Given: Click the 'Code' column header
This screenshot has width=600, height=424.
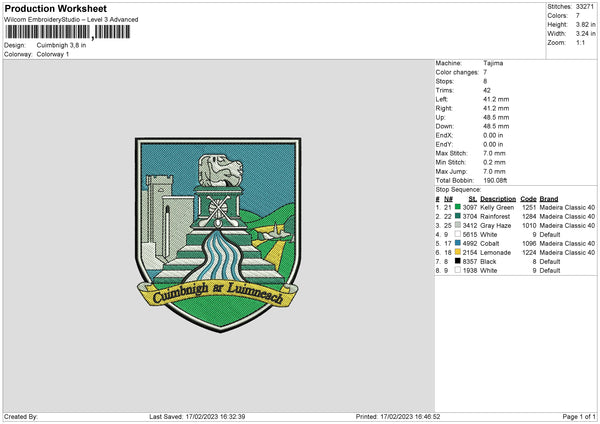Looking at the screenshot, I should pyautogui.click(x=528, y=199).
